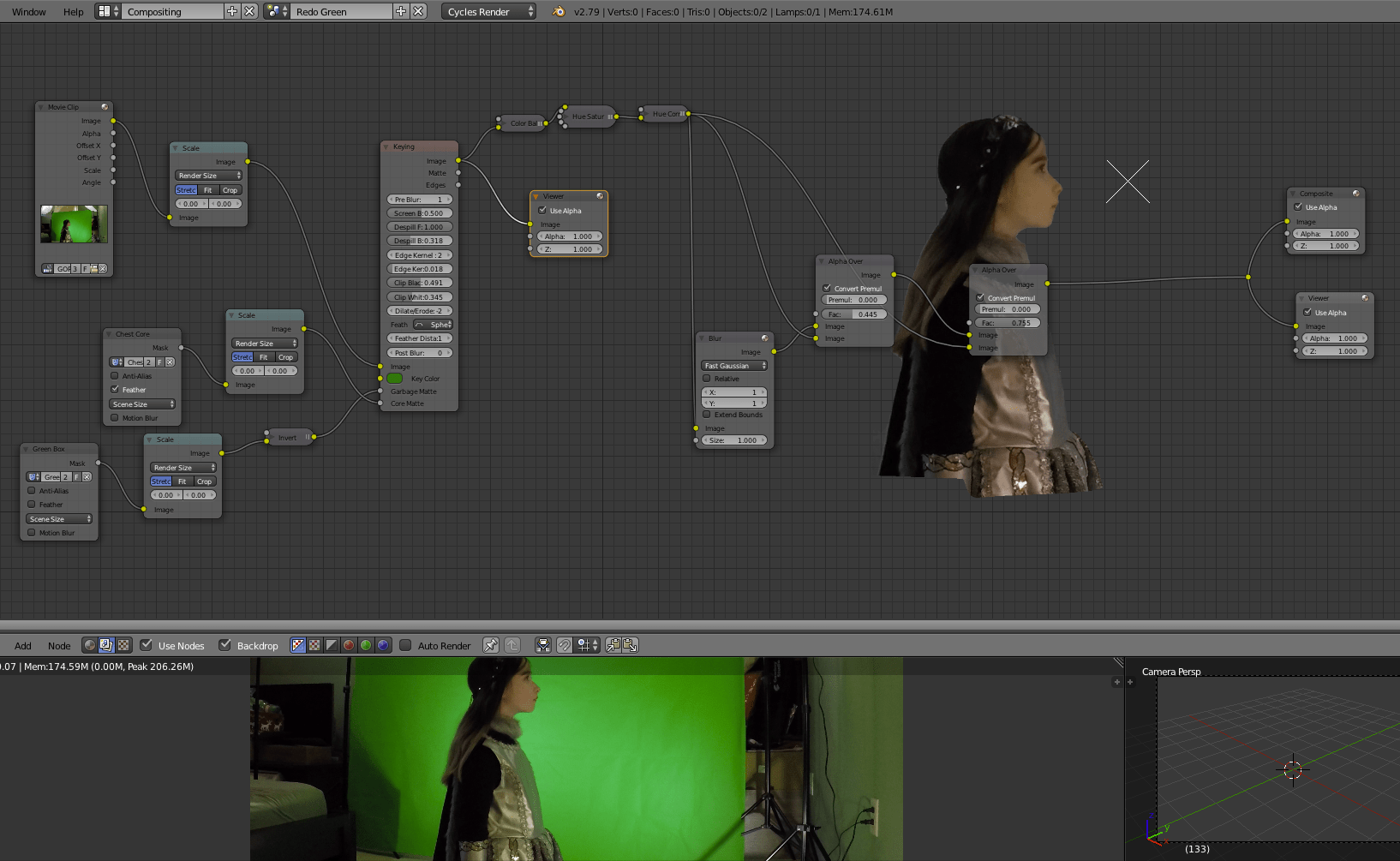The width and height of the screenshot is (1400, 861).
Task: Click the Blender logo in top header
Action: pyautogui.click(x=558, y=11)
